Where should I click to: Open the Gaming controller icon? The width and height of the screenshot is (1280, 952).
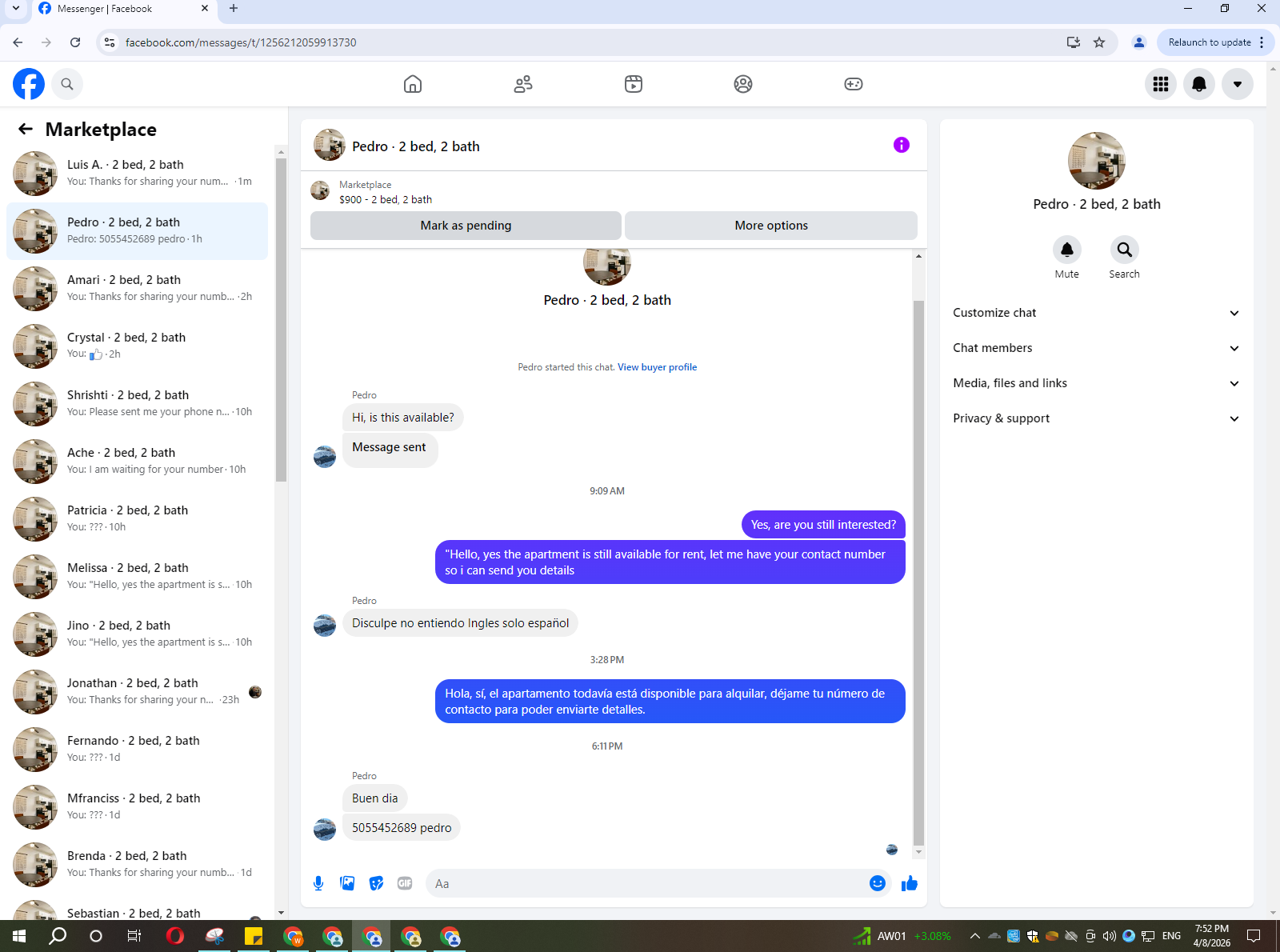tap(854, 84)
